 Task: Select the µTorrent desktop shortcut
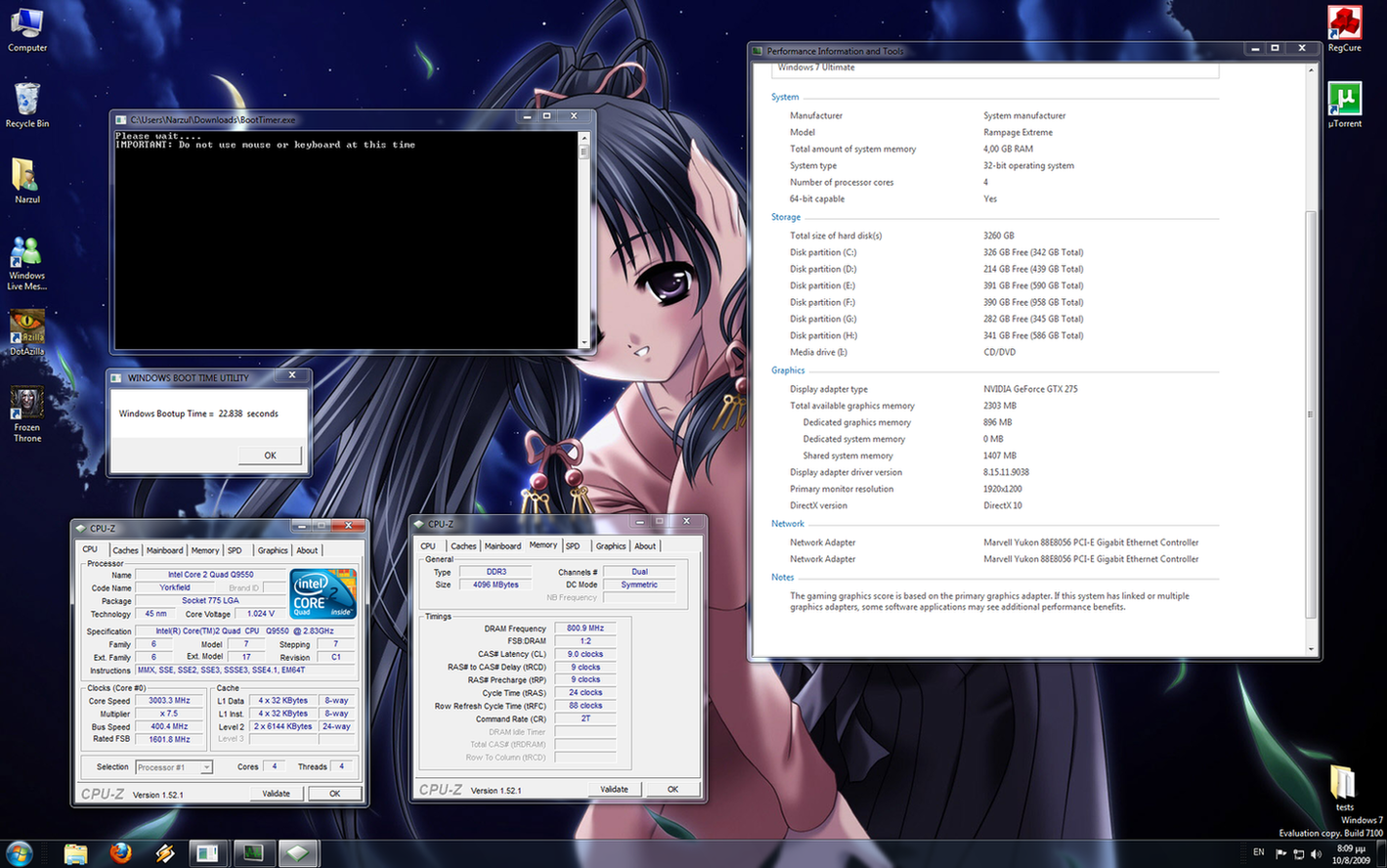(x=1345, y=105)
